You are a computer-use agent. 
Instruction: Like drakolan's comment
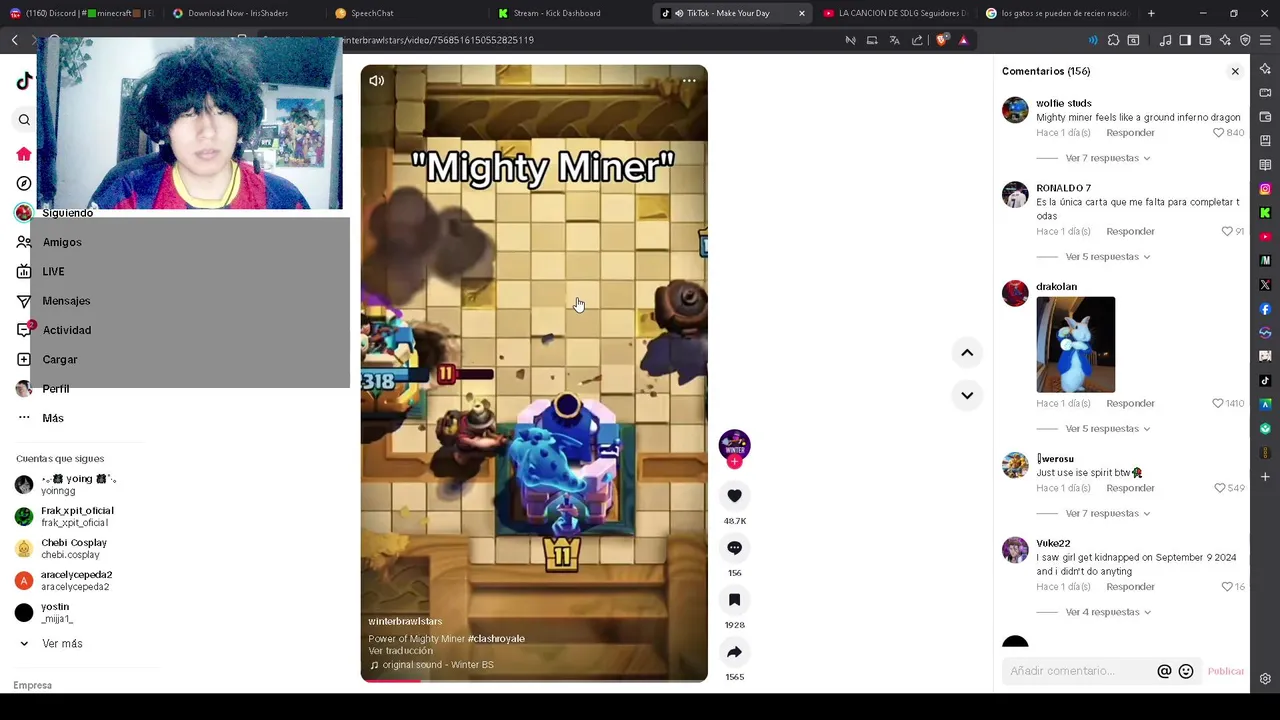click(1218, 404)
